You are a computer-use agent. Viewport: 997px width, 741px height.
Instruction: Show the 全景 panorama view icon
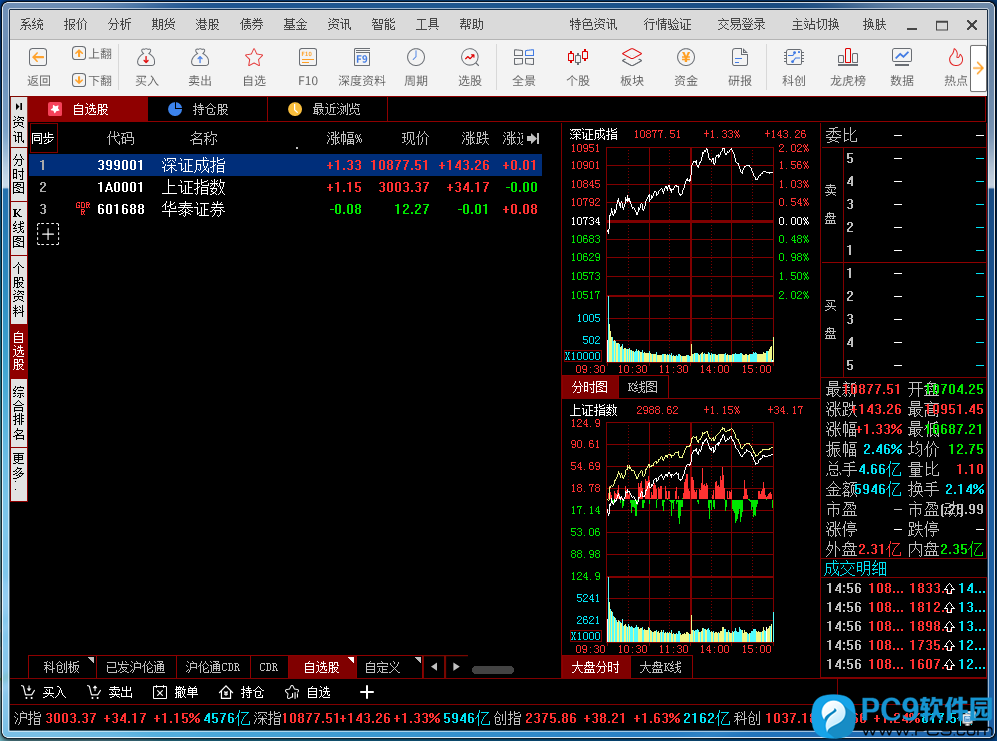(524, 58)
